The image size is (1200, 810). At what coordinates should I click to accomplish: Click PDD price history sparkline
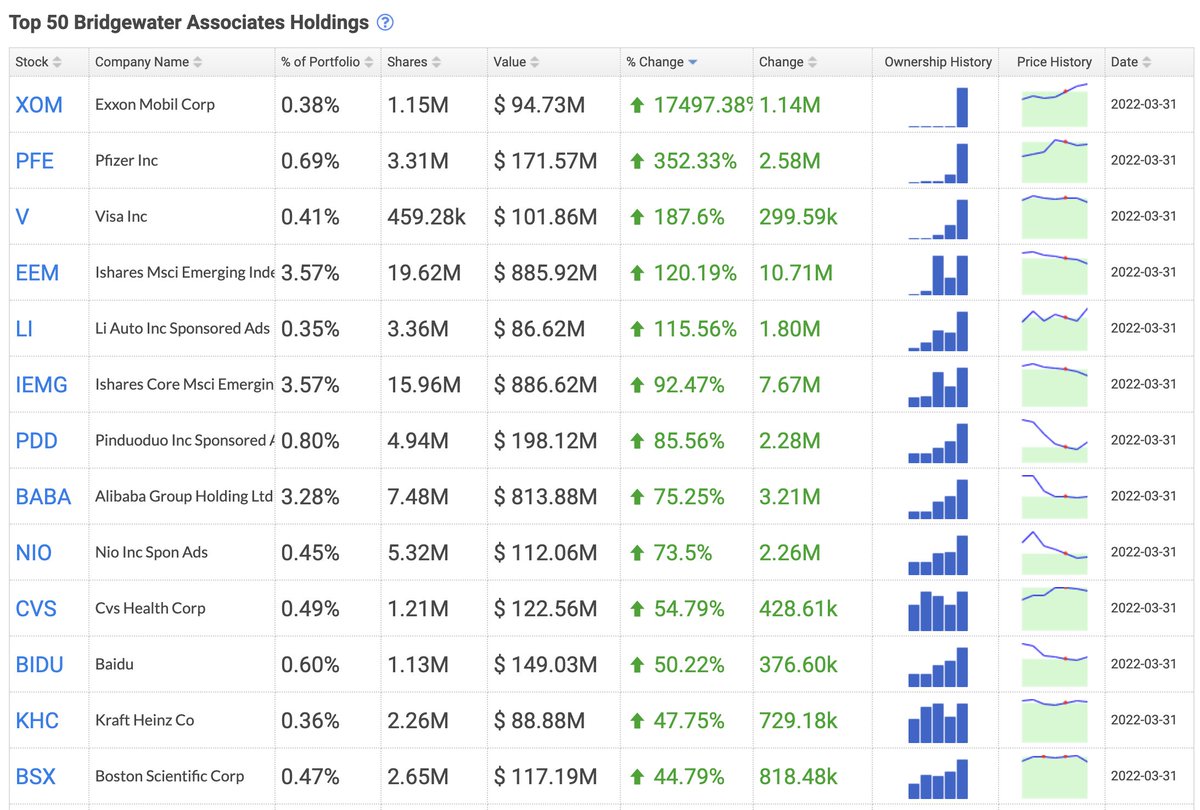(1054, 441)
